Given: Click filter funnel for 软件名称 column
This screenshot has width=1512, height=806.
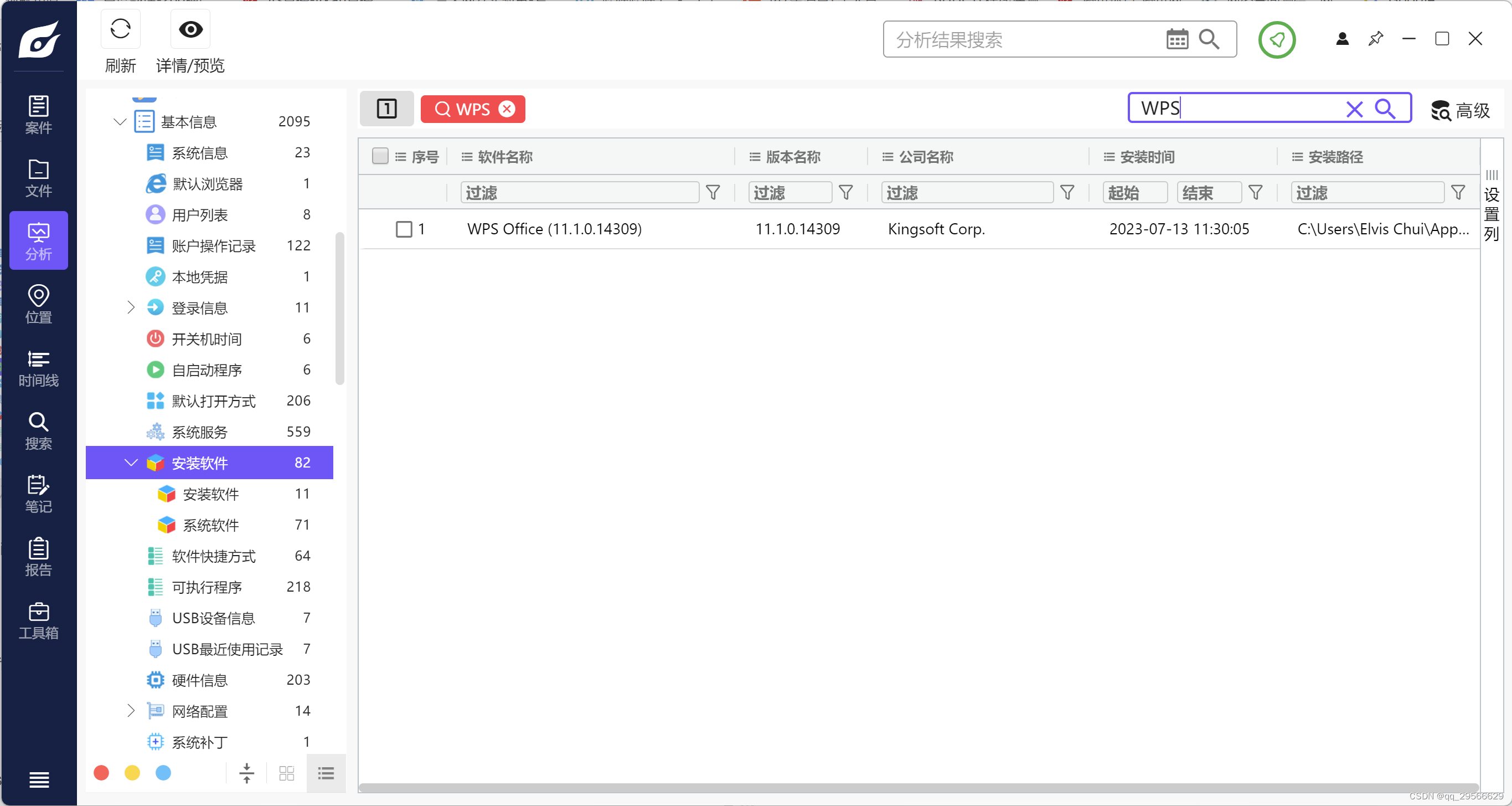Looking at the screenshot, I should point(713,193).
